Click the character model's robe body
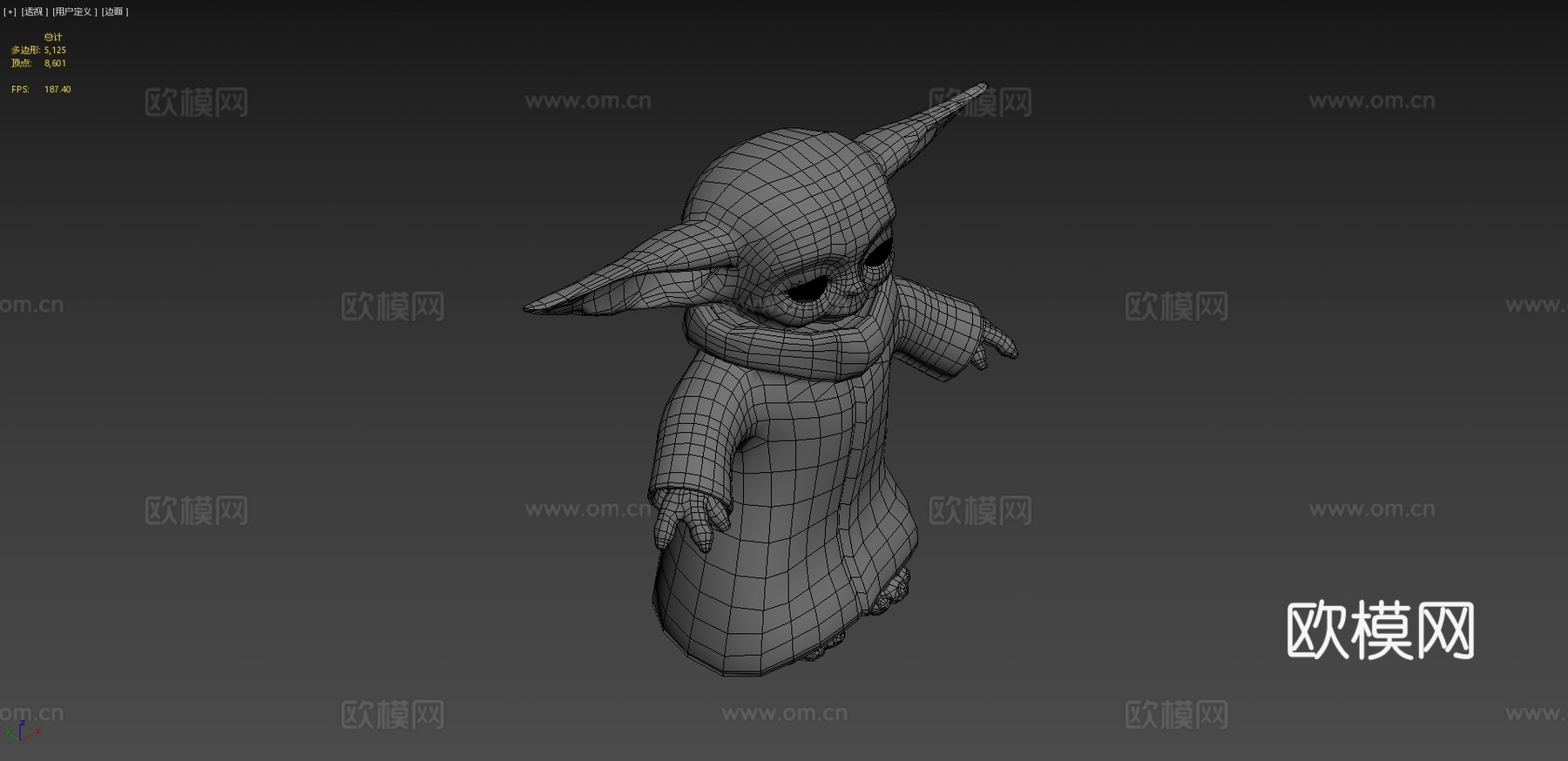The width and height of the screenshot is (1568, 761). [x=784, y=514]
